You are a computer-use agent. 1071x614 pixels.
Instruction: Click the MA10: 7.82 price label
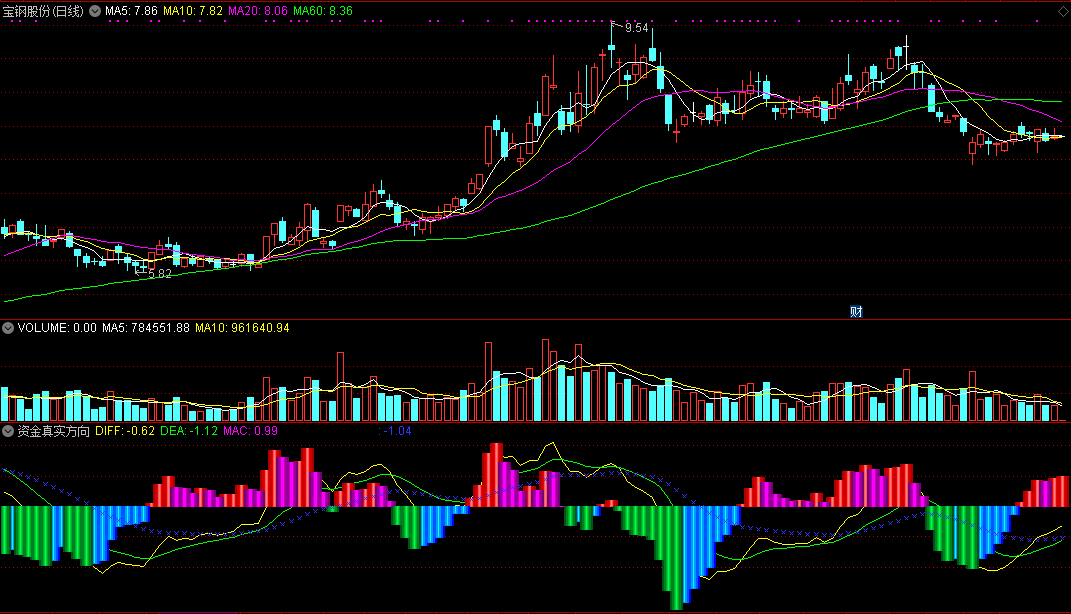tap(193, 11)
